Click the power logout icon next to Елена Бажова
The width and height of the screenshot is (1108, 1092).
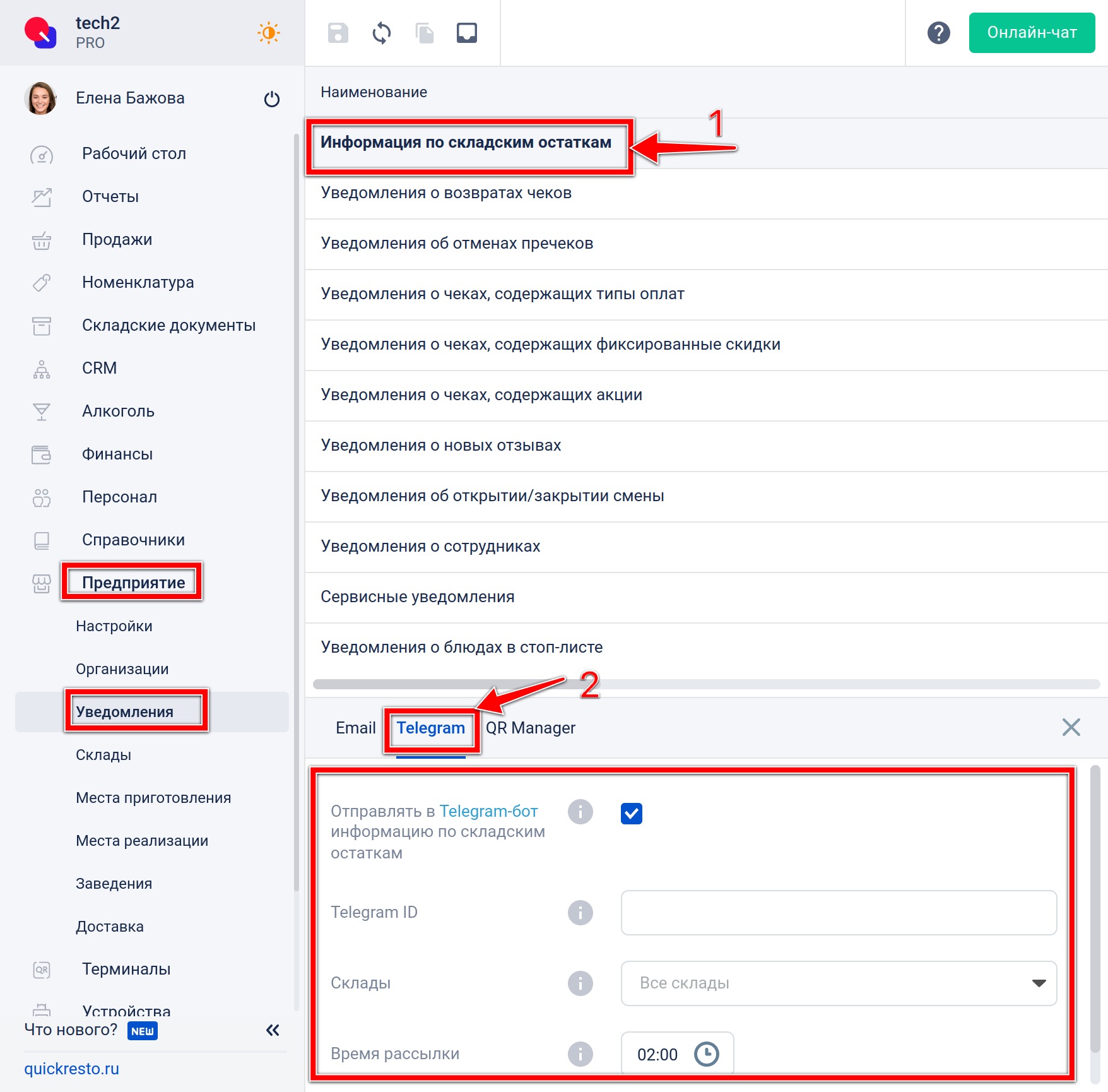coord(272,99)
